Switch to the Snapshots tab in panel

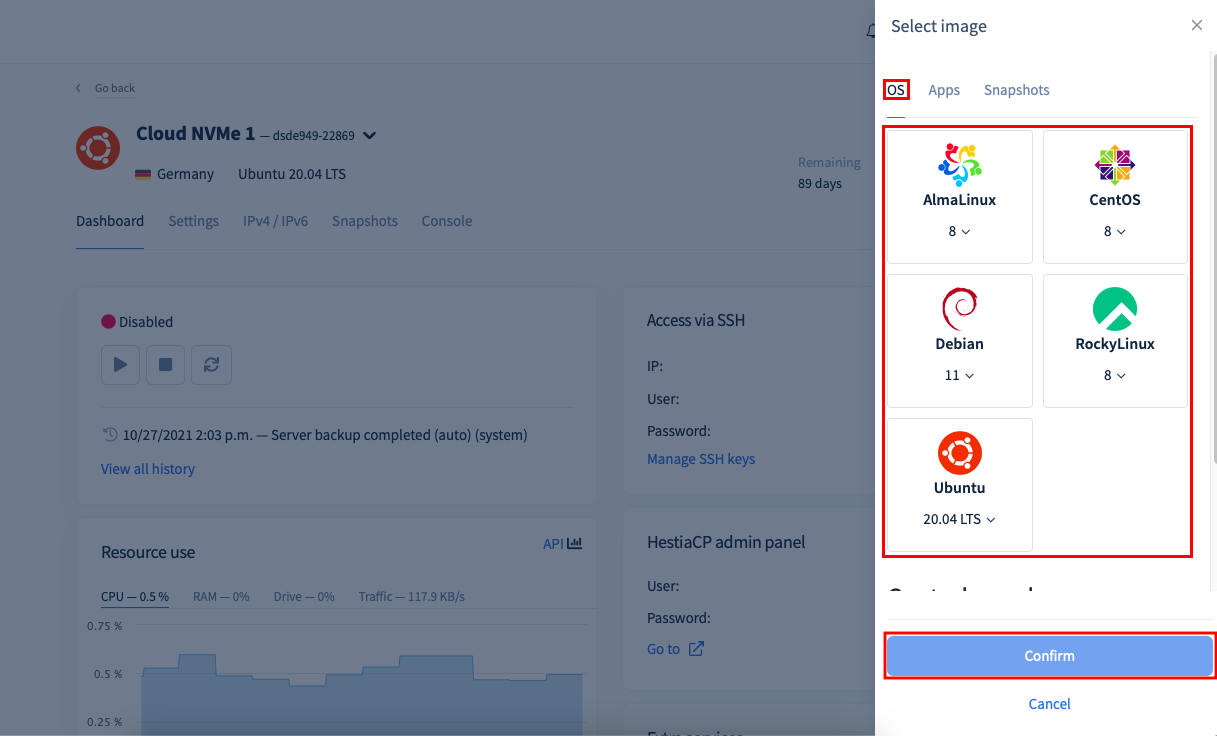[x=1017, y=90]
